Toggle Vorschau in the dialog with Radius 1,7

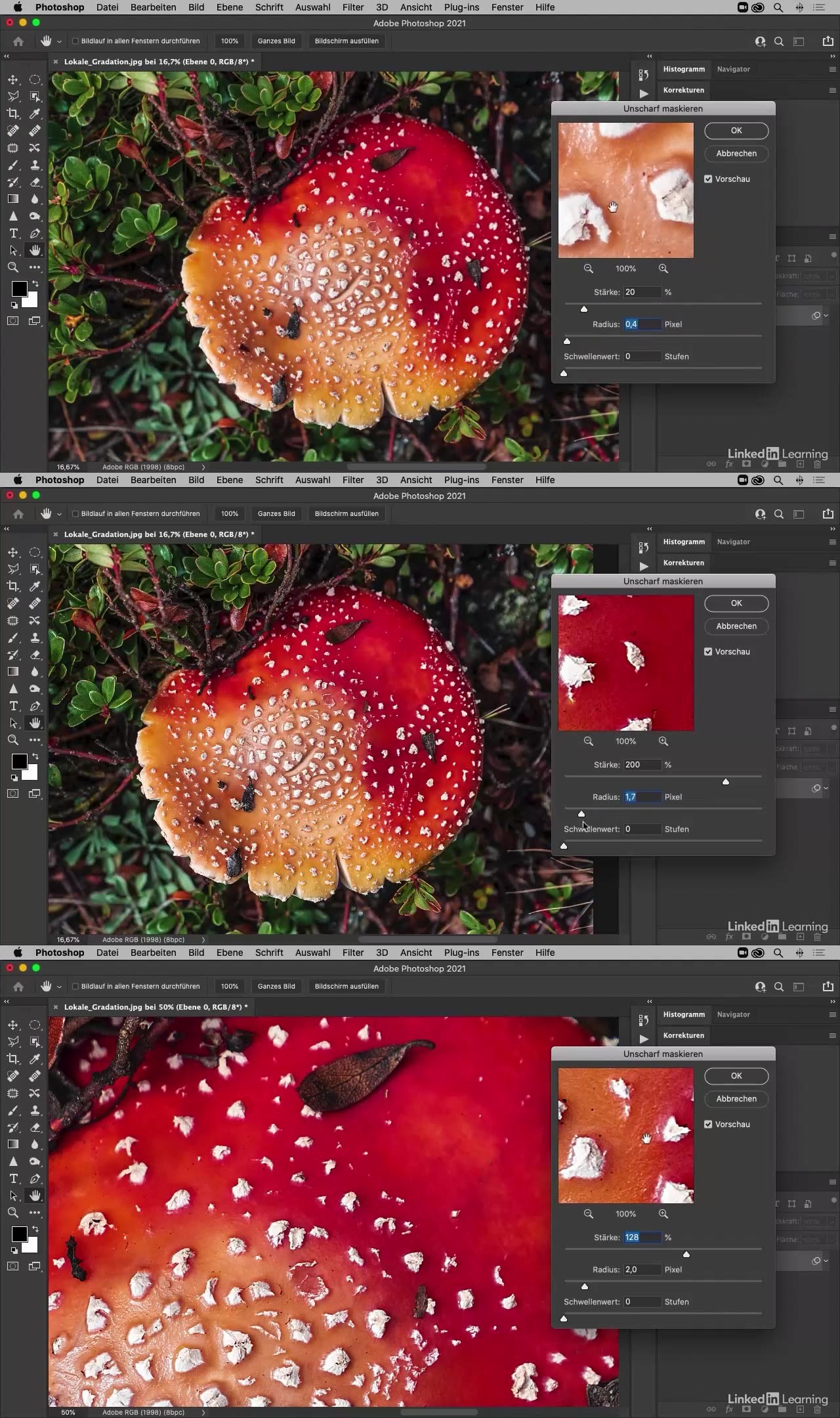708,652
